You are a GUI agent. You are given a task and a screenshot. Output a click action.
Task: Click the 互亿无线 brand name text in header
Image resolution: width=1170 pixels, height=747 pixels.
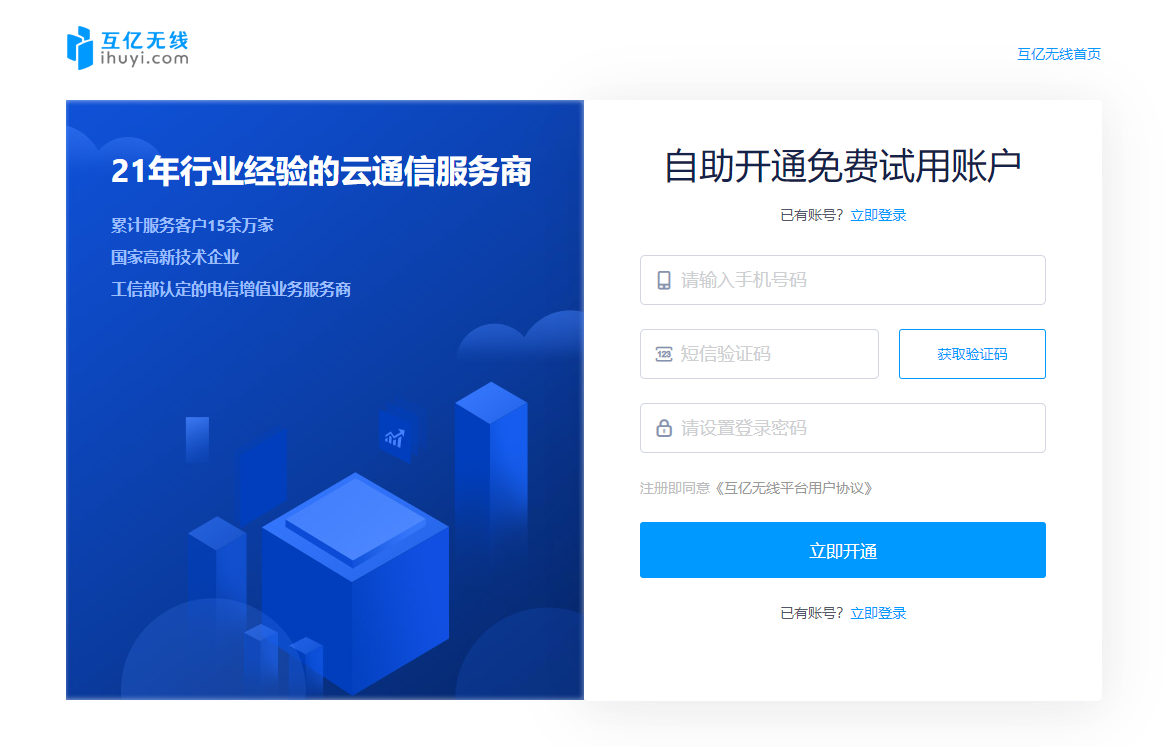(145, 40)
